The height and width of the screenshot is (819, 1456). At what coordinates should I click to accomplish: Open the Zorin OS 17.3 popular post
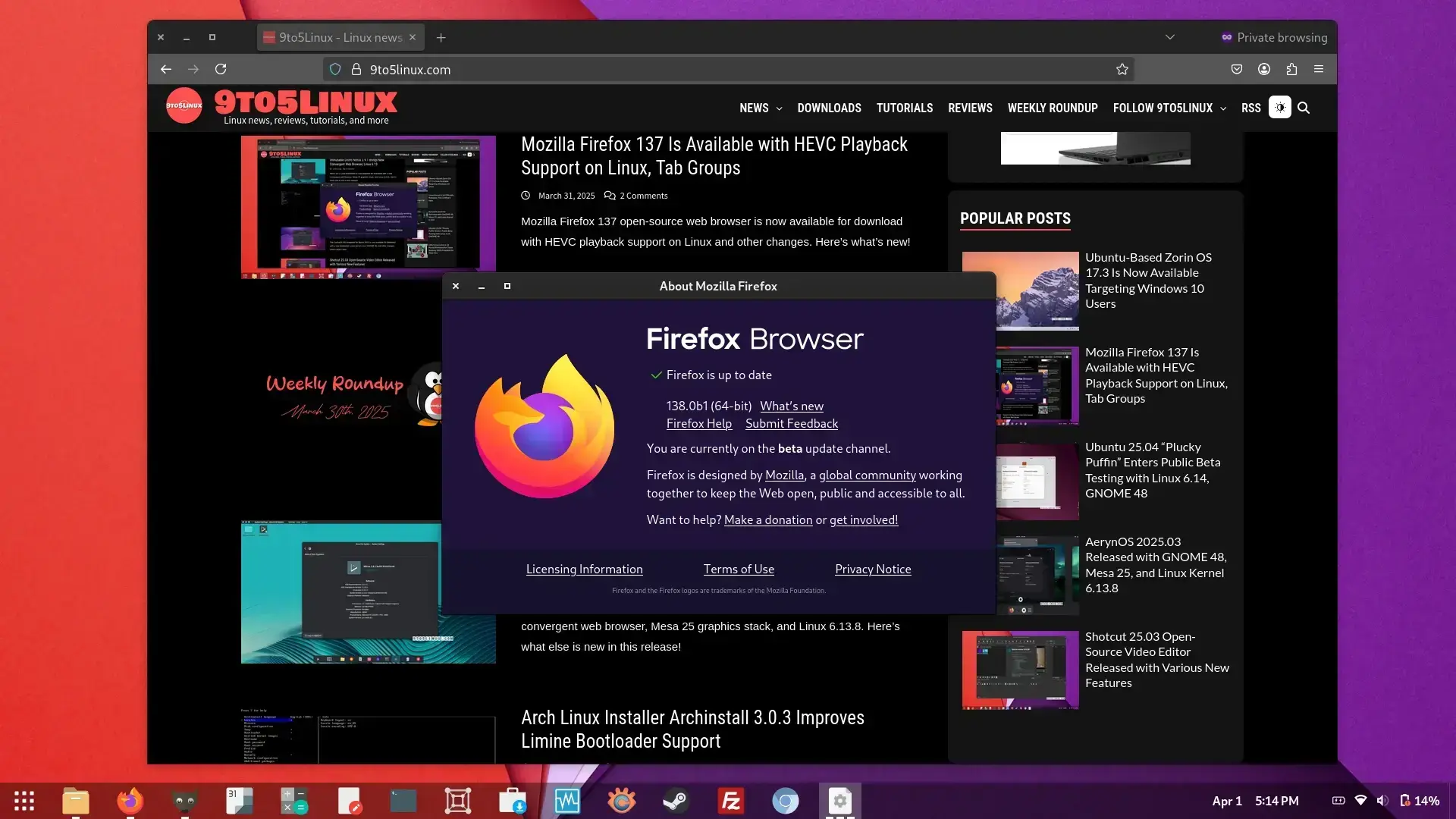click(x=1148, y=281)
